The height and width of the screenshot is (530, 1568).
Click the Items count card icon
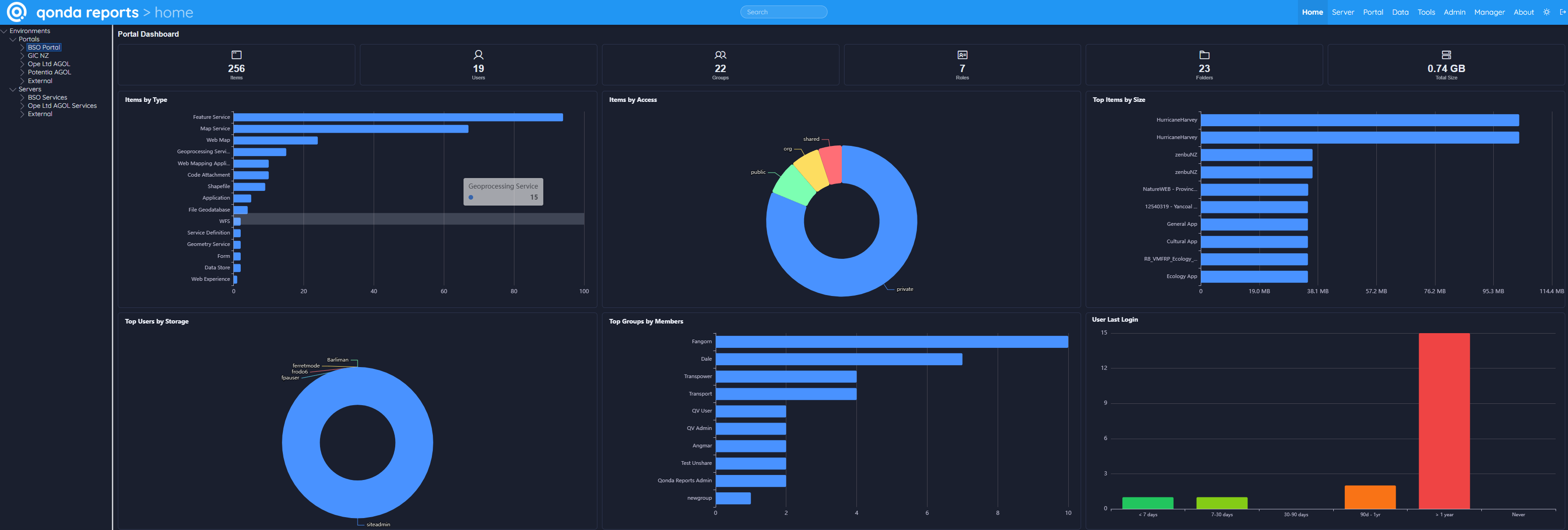point(236,55)
